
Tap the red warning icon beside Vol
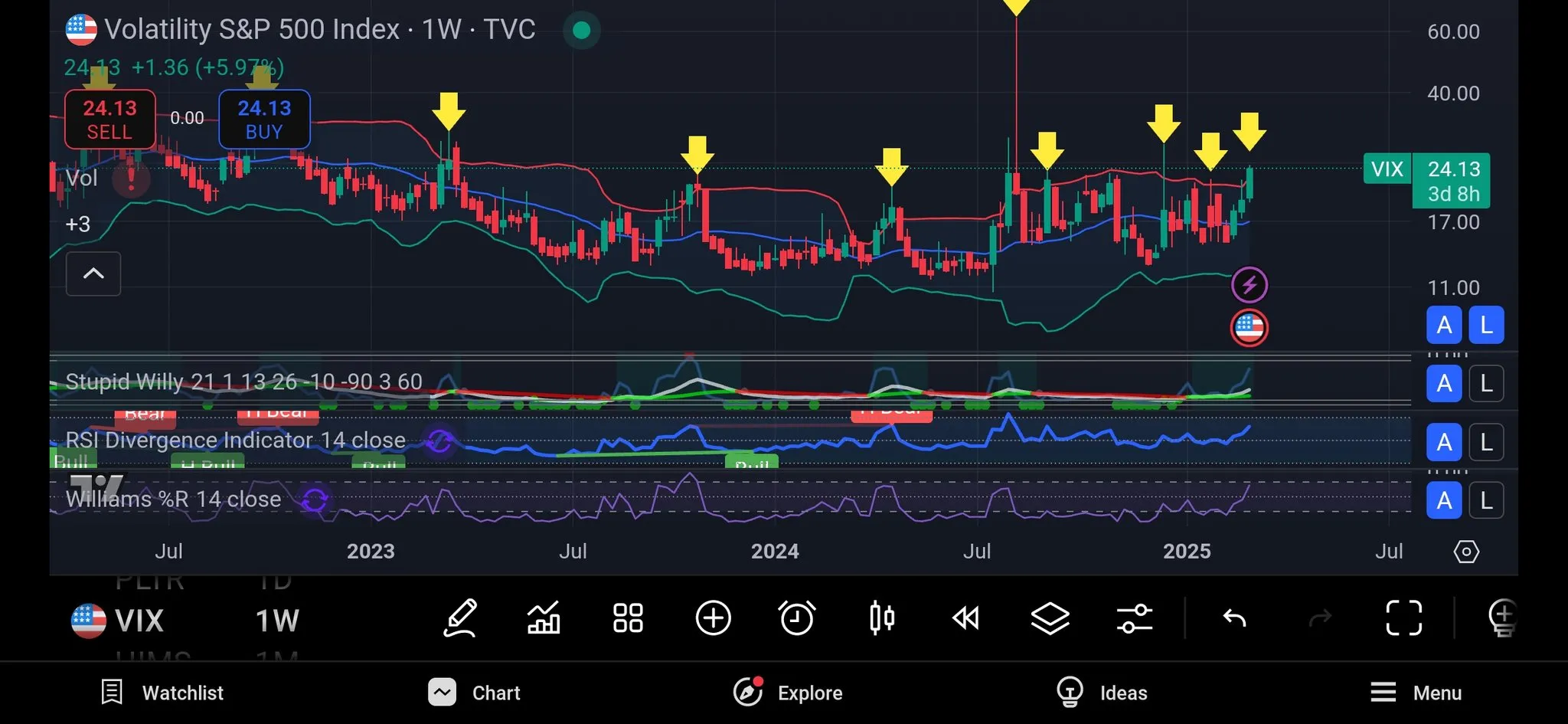pyautogui.click(x=132, y=179)
